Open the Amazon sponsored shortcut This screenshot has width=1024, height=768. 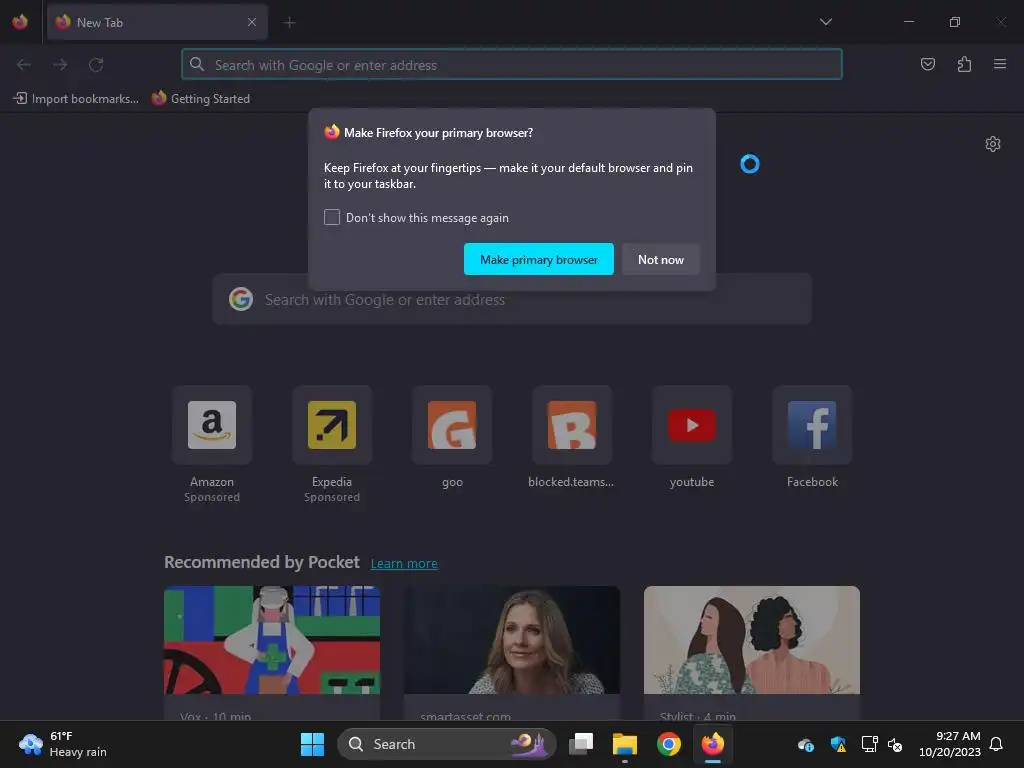[x=212, y=424]
